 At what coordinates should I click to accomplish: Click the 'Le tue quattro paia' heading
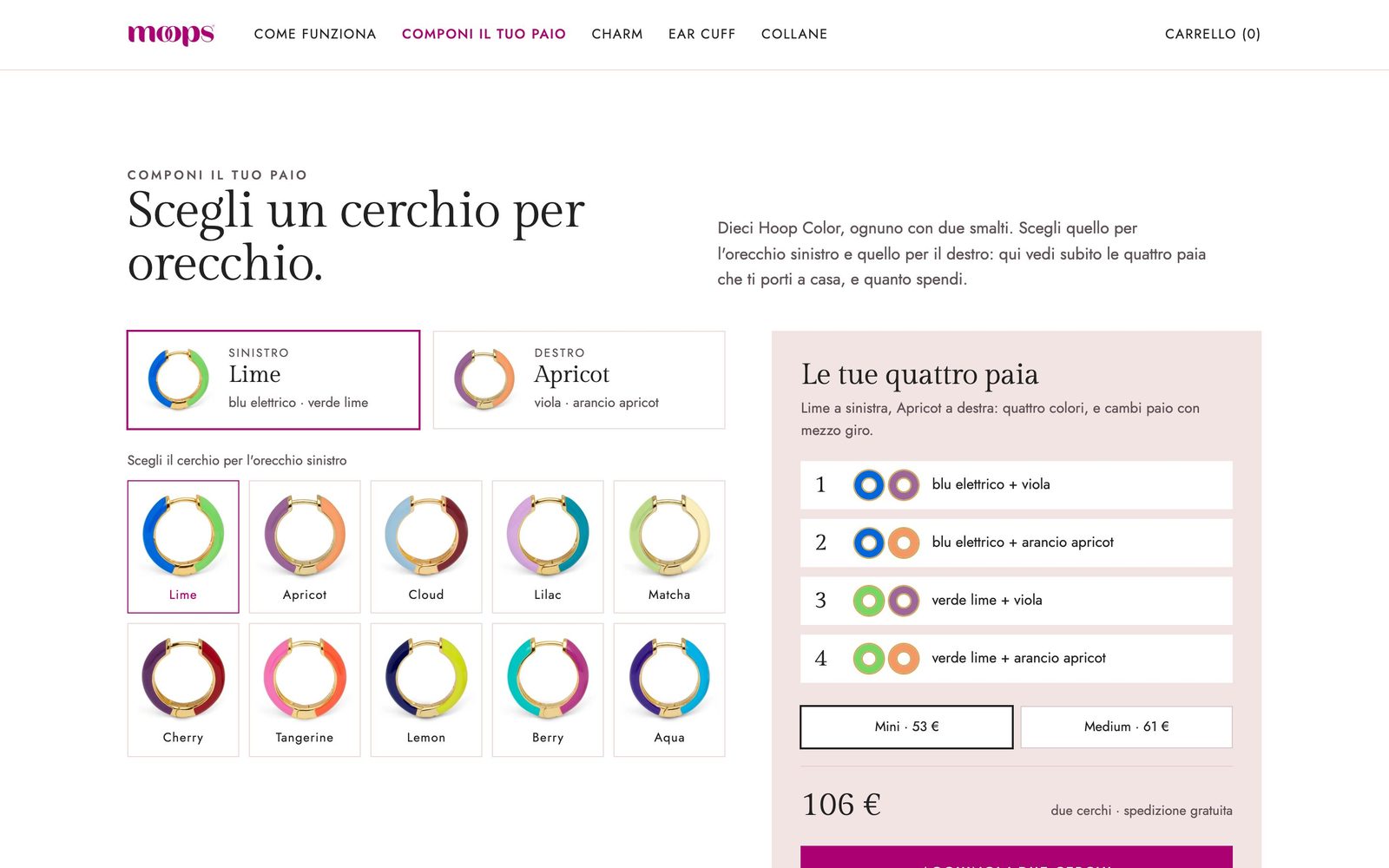tap(919, 374)
